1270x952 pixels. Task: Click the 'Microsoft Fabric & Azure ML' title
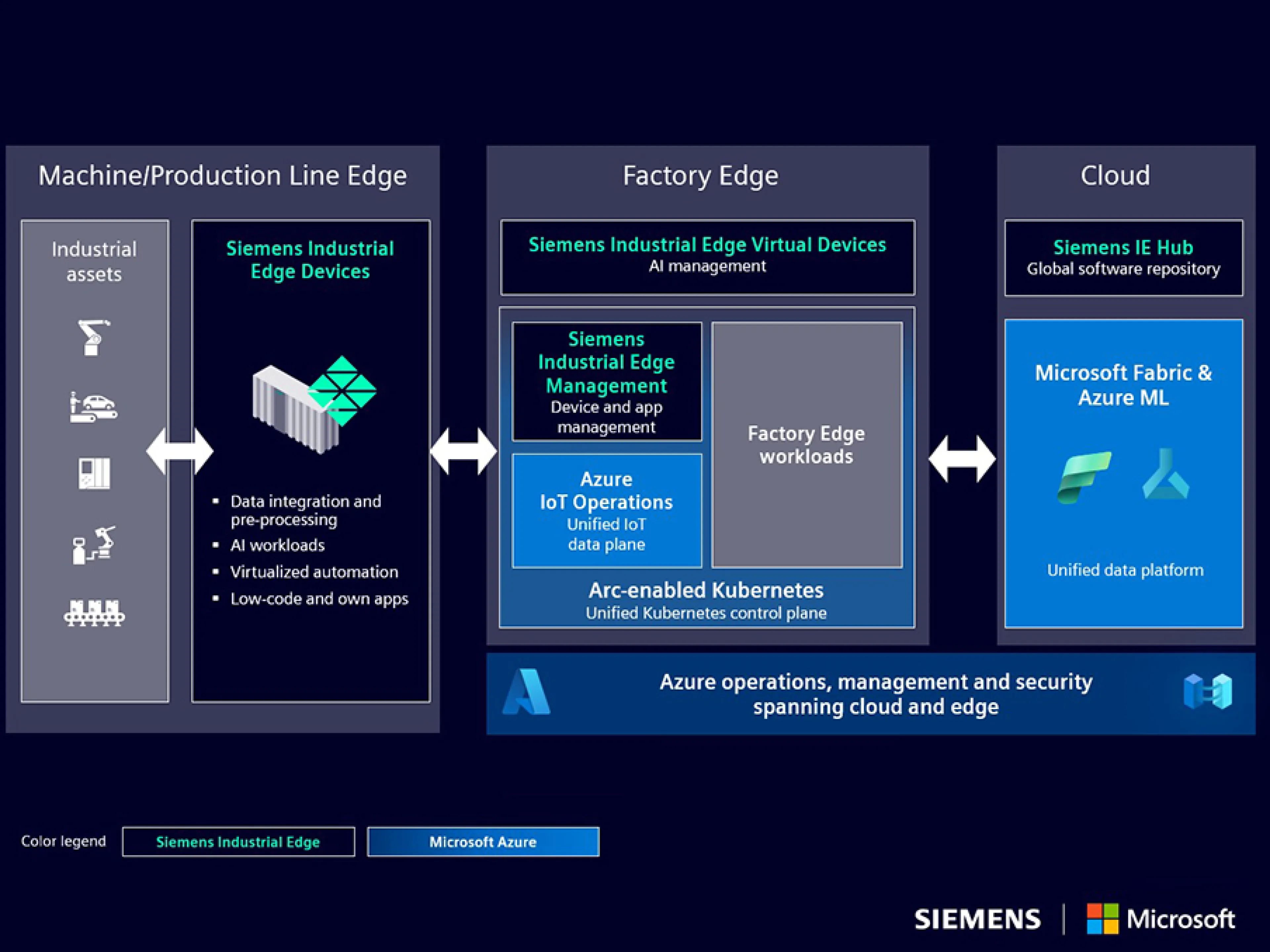click(x=1123, y=385)
